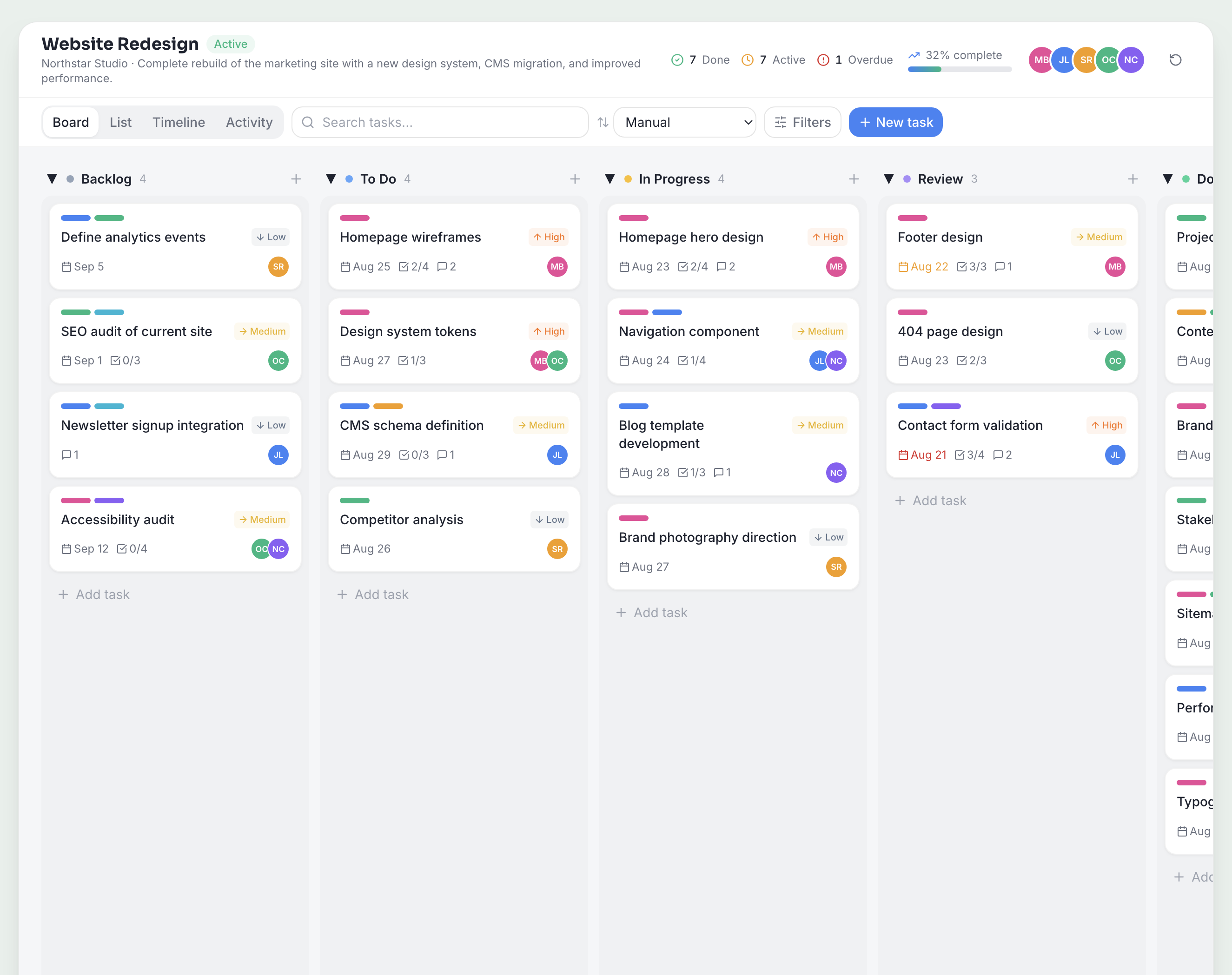Open the Timeline tab
This screenshot has height=975, width=1232.
[x=179, y=122]
